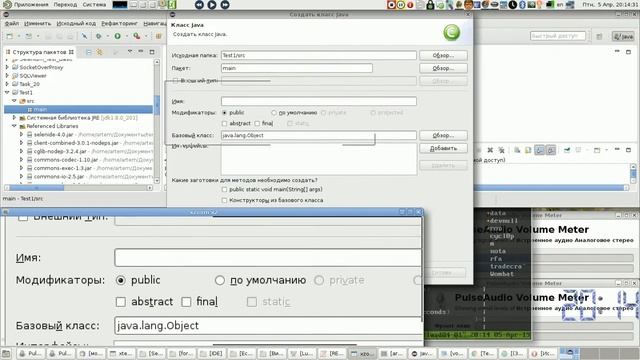This screenshot has width=640, height=360.
Task: Run program with green Run icon
Action: (x=118, y=36)
